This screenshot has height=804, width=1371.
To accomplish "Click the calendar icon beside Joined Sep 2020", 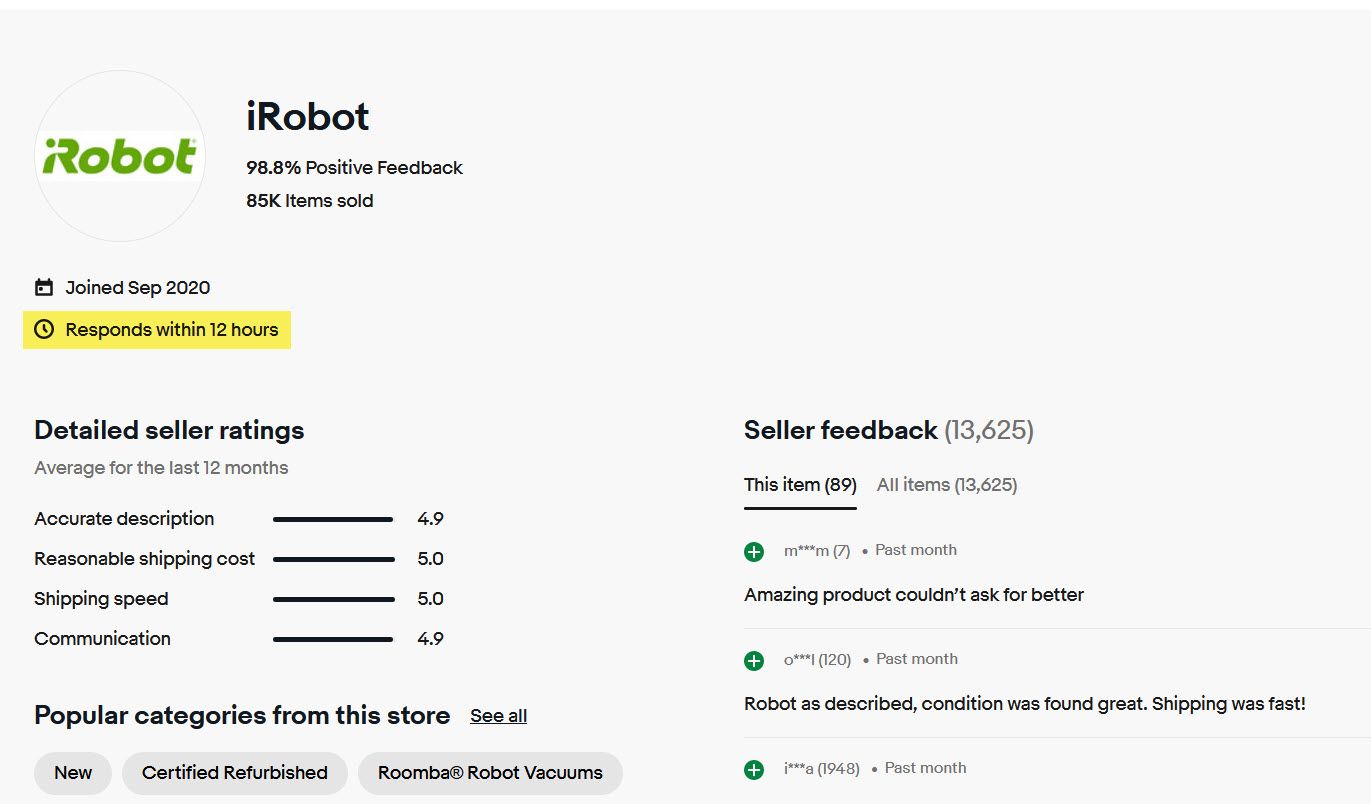I will (44, 288).
